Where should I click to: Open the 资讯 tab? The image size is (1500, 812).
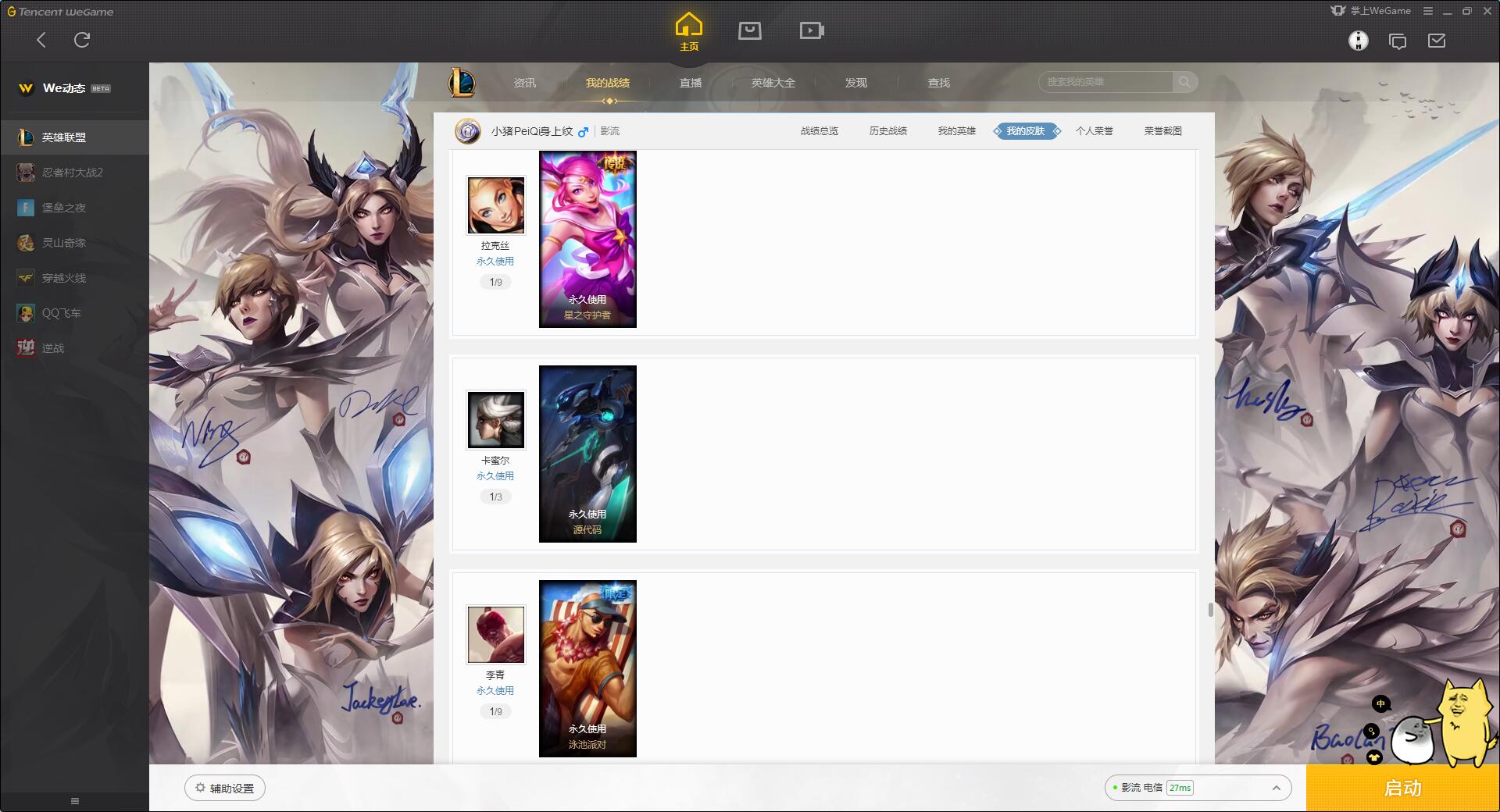pos(525,83)
